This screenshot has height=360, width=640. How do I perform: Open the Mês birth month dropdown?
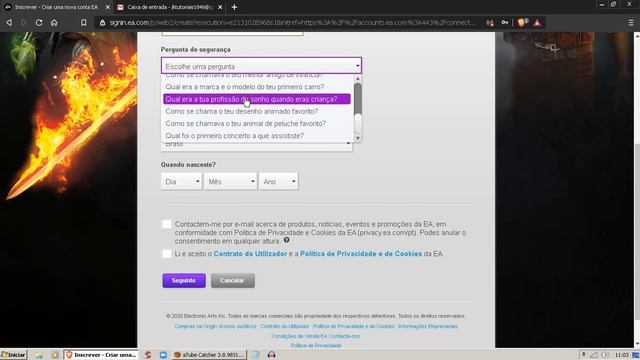click(x=231, y=181)
